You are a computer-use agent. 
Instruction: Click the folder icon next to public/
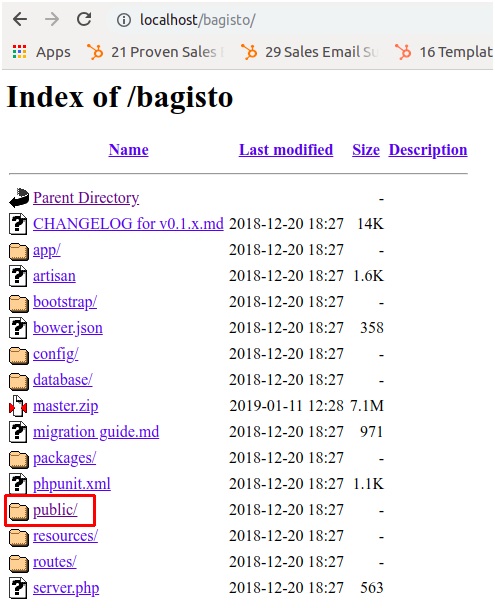coord(19,511)
